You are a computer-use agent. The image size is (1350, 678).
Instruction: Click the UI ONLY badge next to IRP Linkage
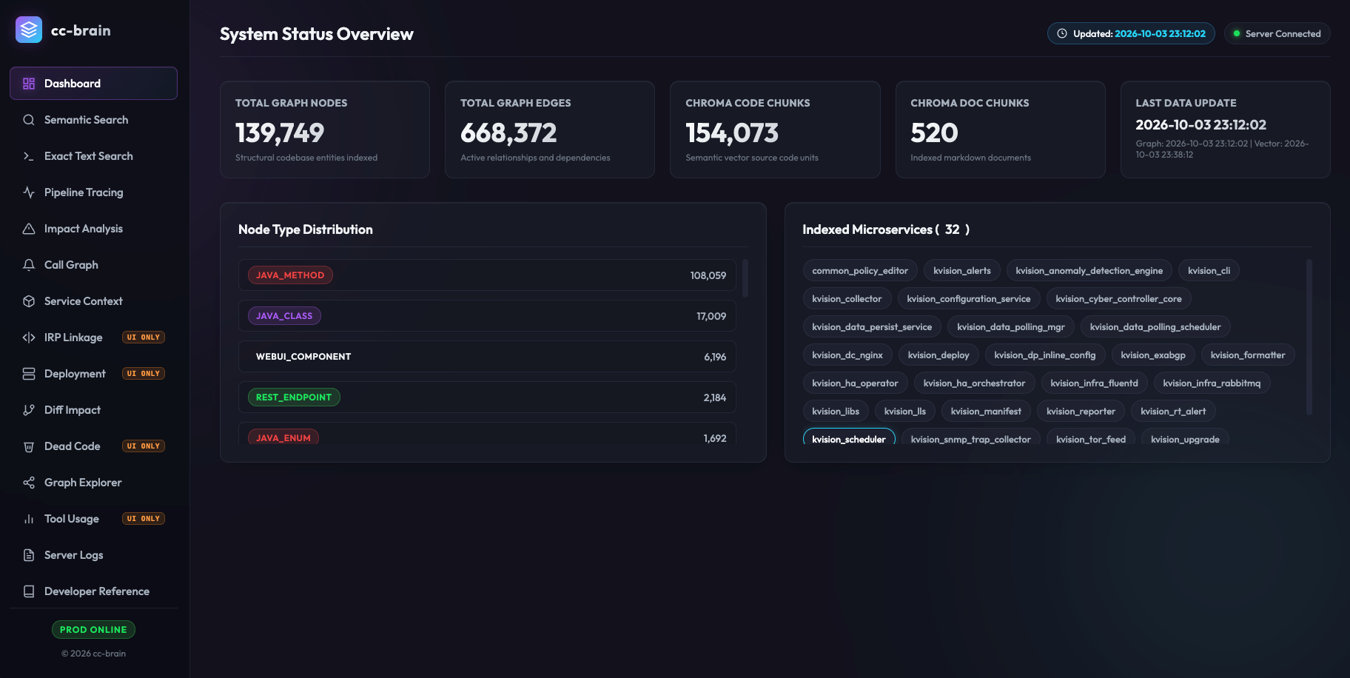[x=143, y=337]
